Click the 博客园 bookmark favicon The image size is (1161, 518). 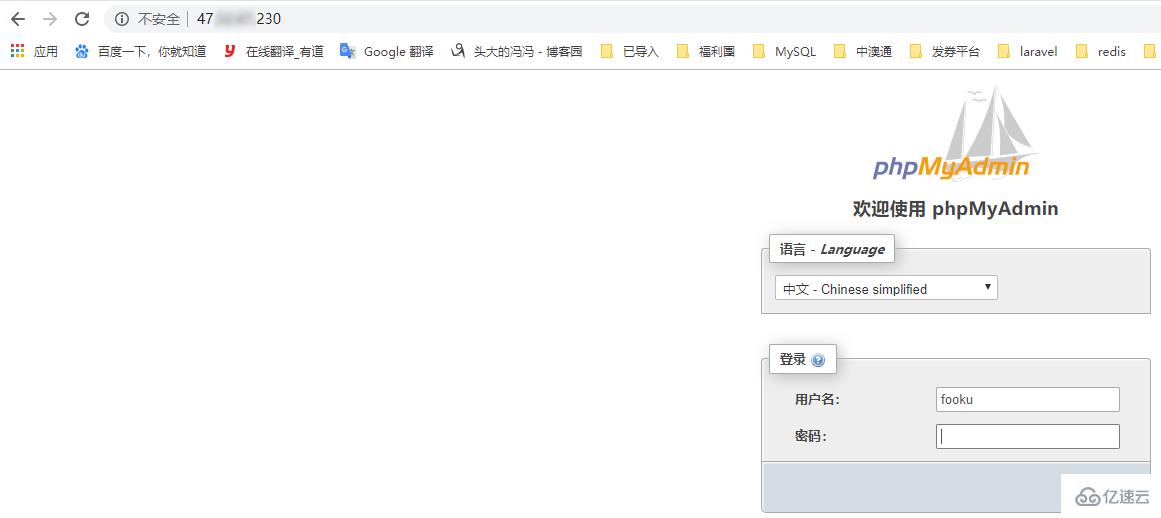458,51
